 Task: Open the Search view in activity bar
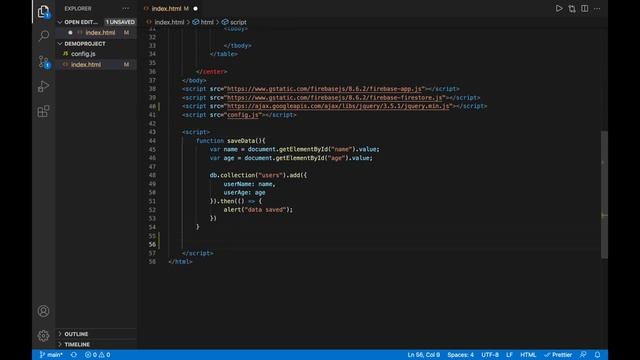point(43,36)
